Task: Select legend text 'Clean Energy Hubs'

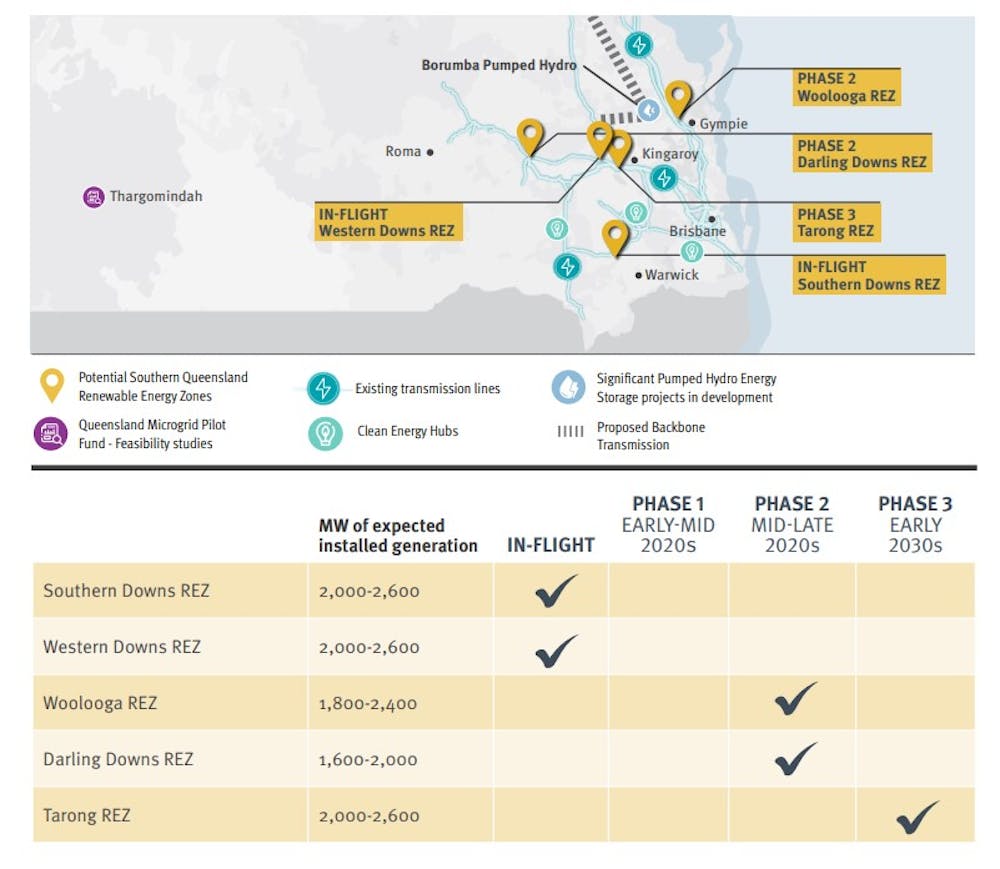Action: coord(408,431)
